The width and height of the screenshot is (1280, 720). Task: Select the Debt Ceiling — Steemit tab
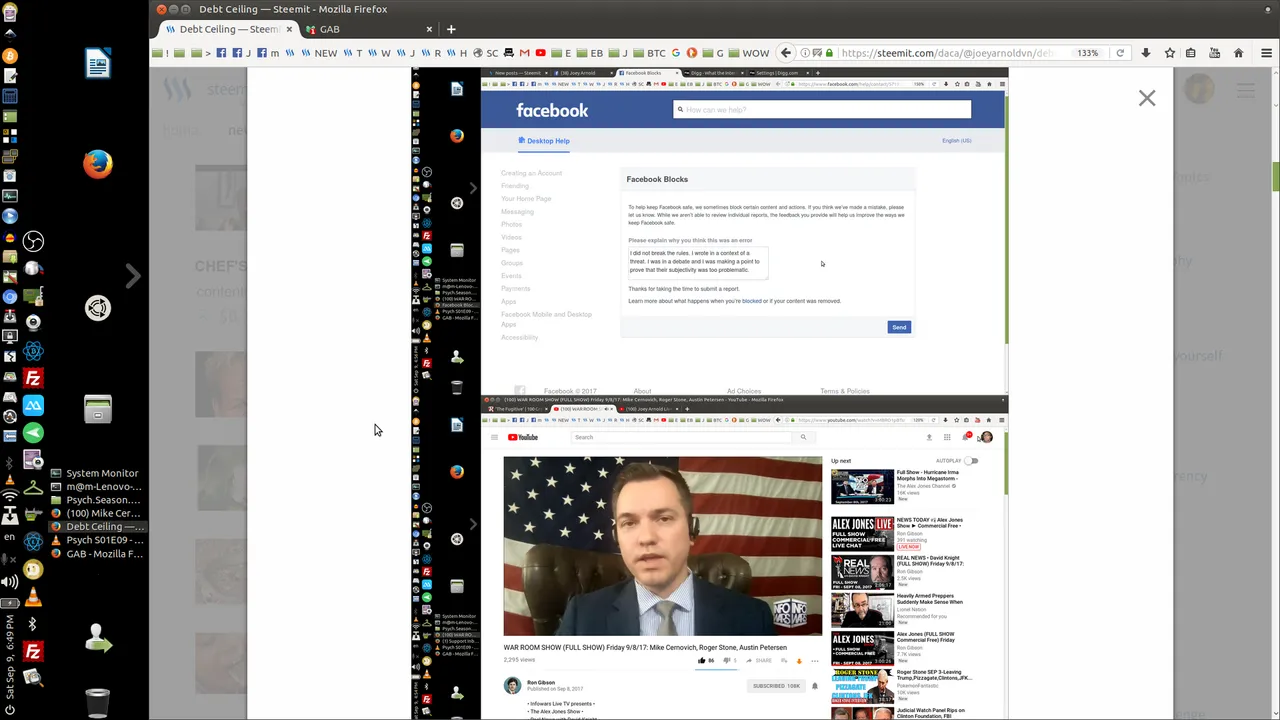(228, 29)
